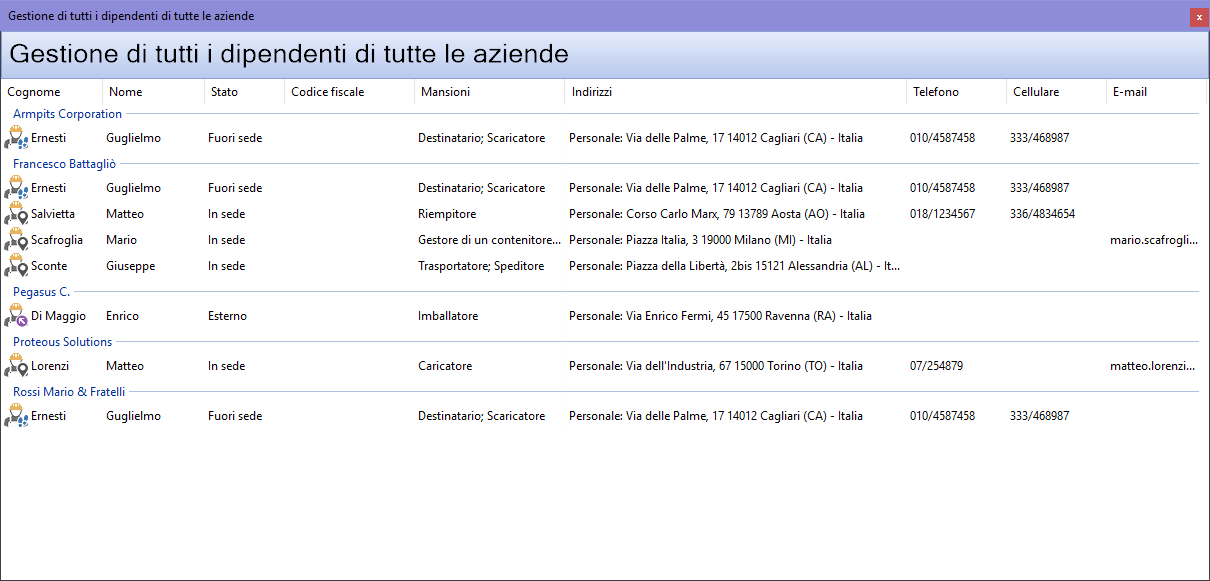Screen dimensions: 1210x581
Task: Click the employee icon beside Salvietta
Action: coord(16,214)
